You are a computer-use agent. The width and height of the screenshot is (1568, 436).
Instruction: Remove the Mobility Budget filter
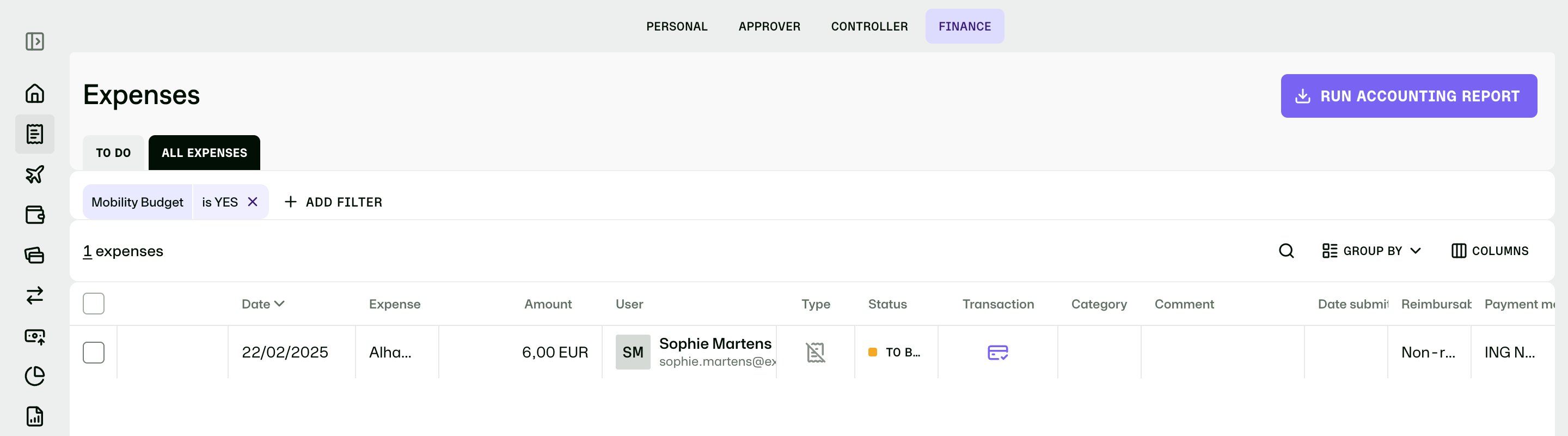pos(253,202)
